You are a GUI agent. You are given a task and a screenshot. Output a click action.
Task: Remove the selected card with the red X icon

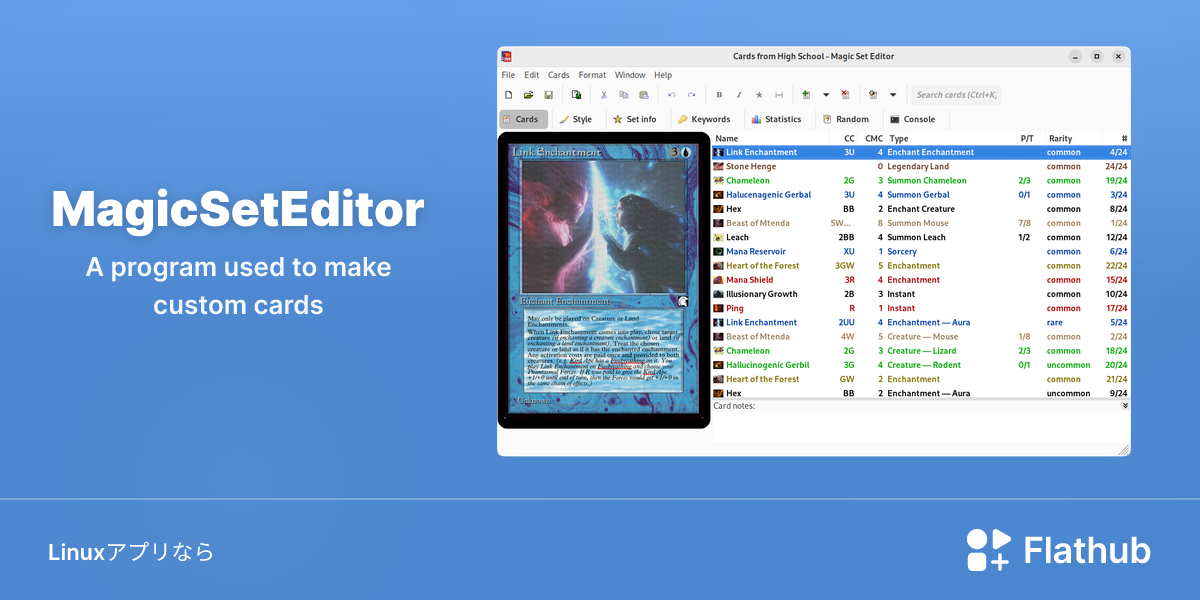(845, 95)
